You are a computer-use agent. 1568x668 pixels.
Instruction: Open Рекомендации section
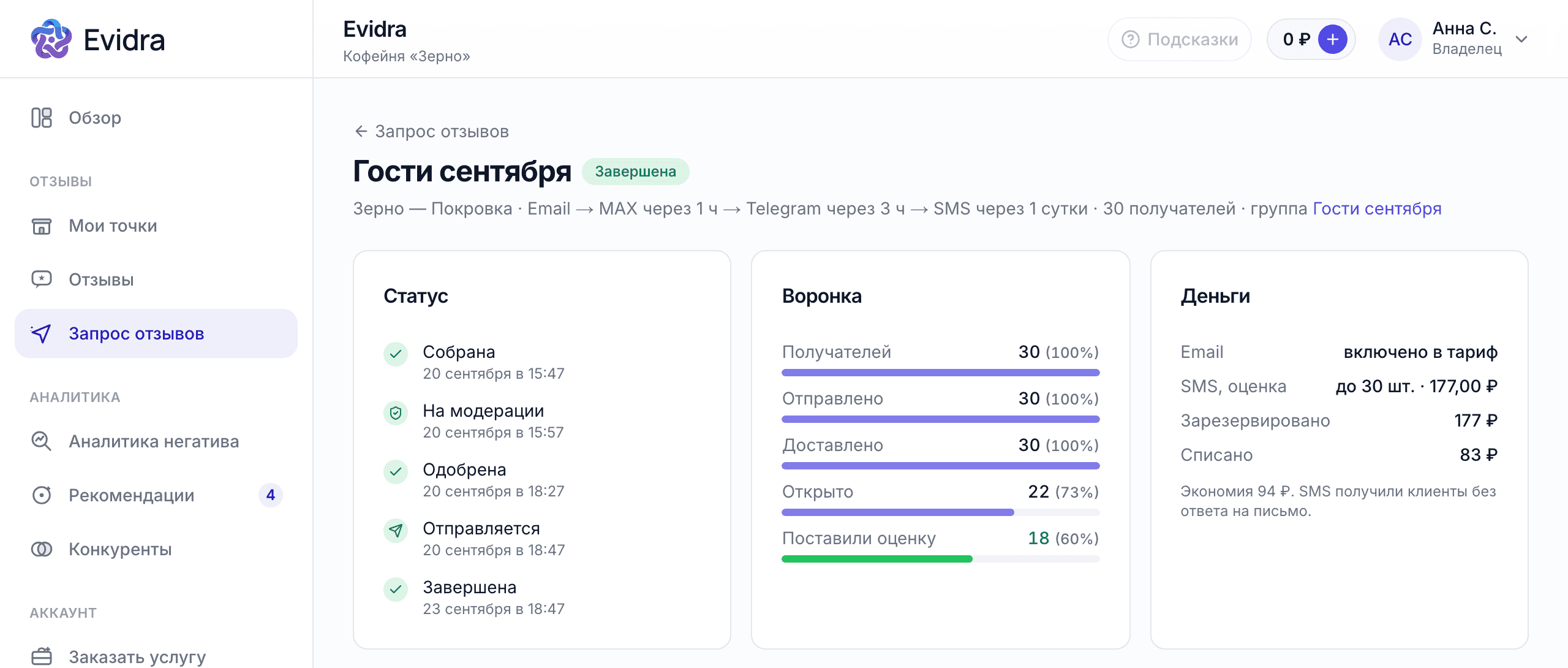156,495
